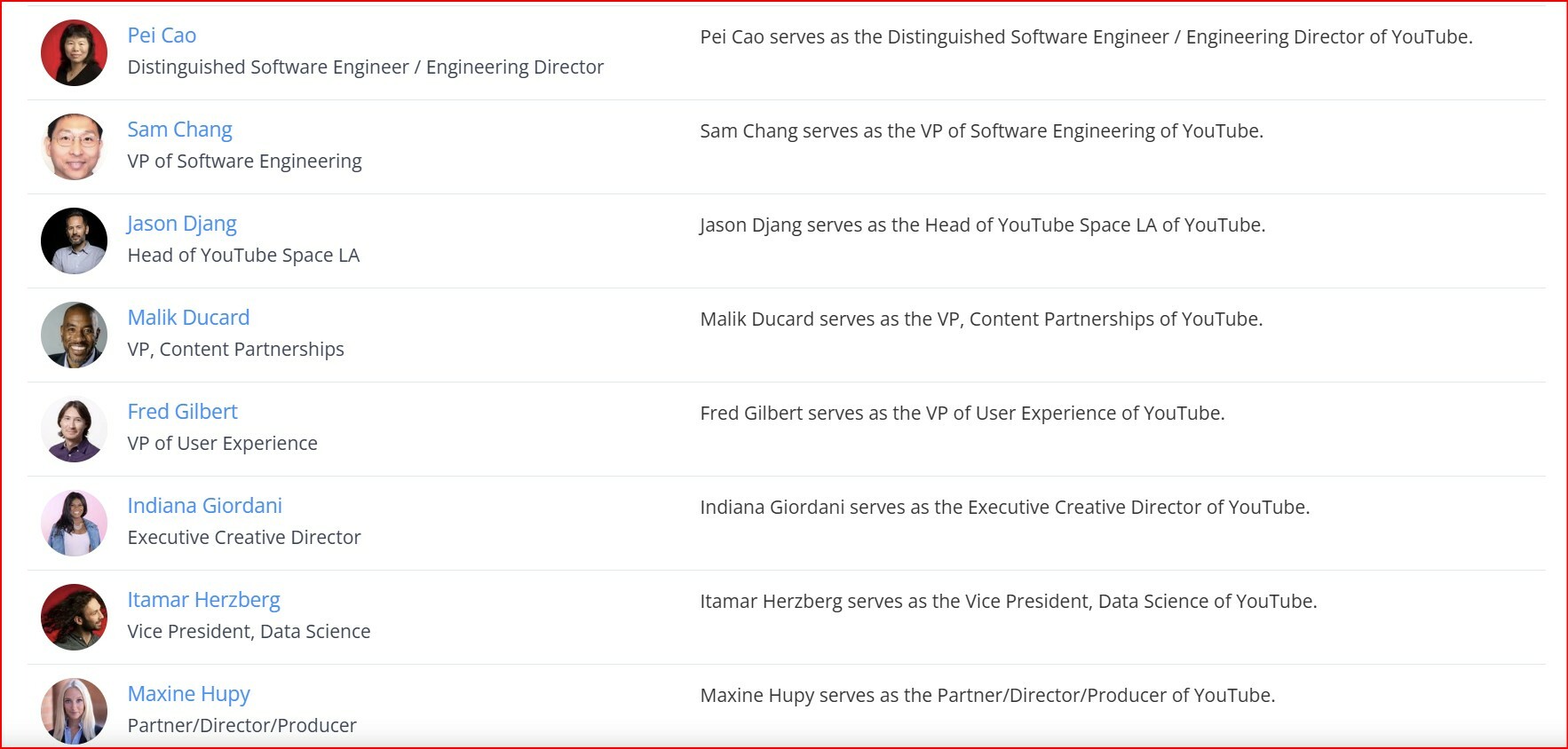Click Sam Chang's profile photo
Screen dimensions: 1568x749
point(75,147)
